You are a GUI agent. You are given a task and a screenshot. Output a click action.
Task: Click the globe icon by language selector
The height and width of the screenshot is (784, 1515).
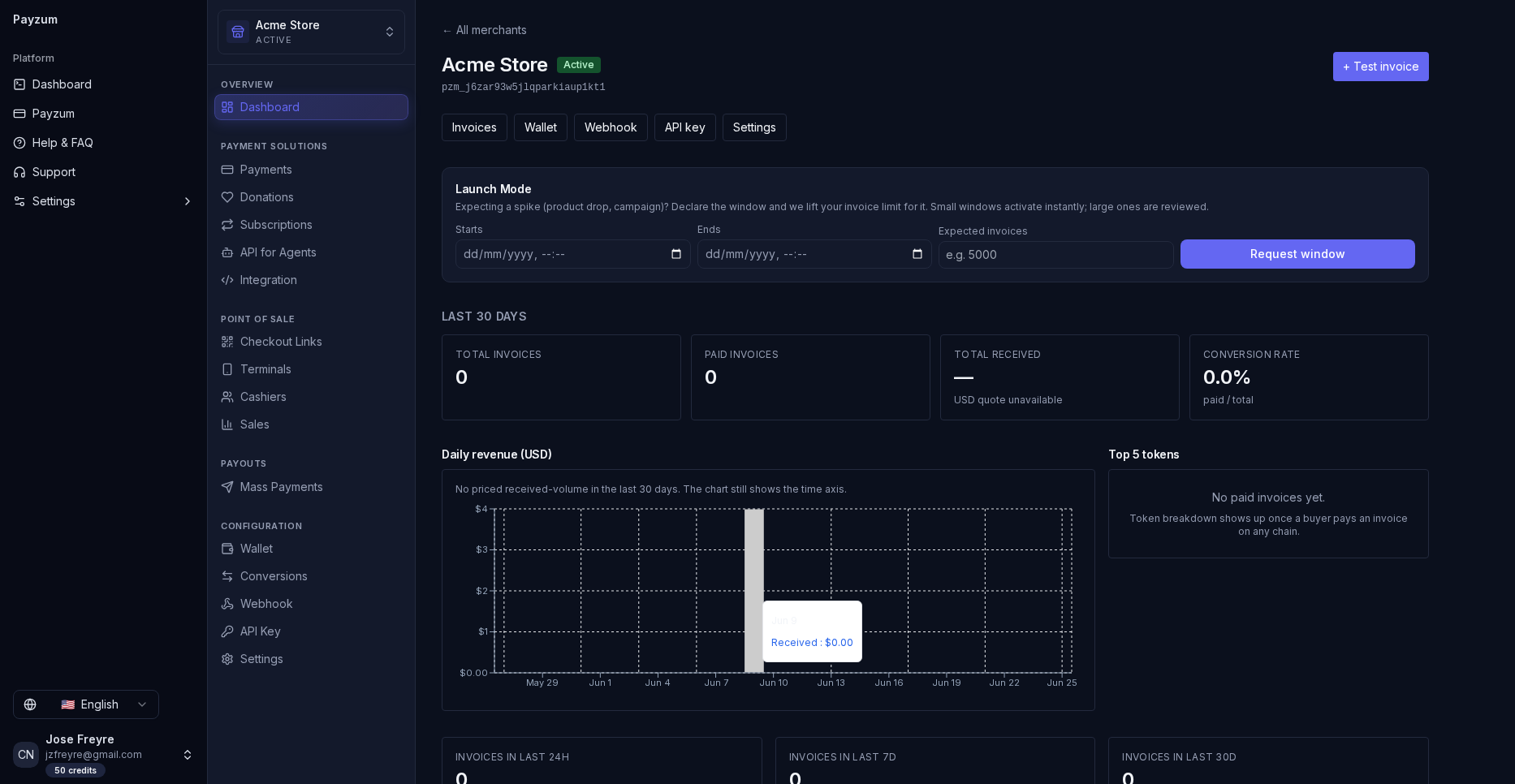click(30, 704)
